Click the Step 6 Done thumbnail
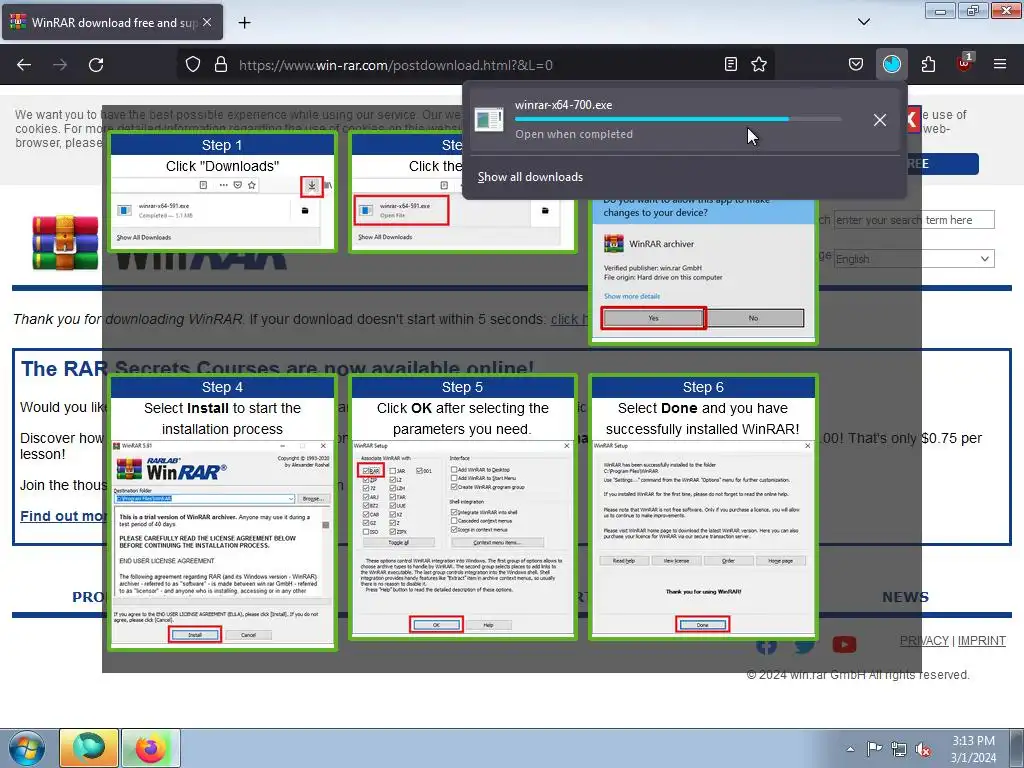Screen dimensions: 1024x768 [703, 507]
